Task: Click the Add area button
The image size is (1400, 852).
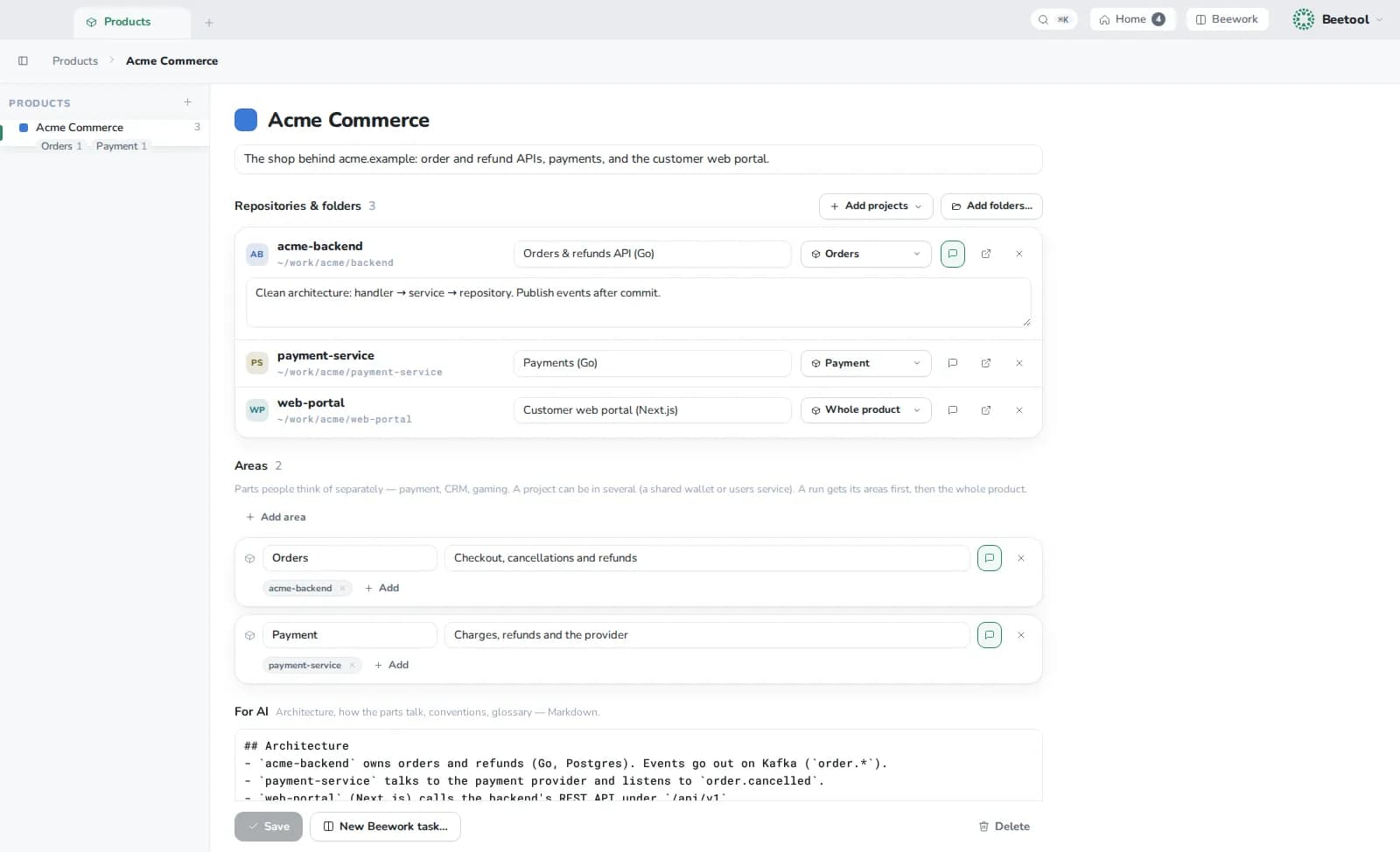Action: [276, 517]
